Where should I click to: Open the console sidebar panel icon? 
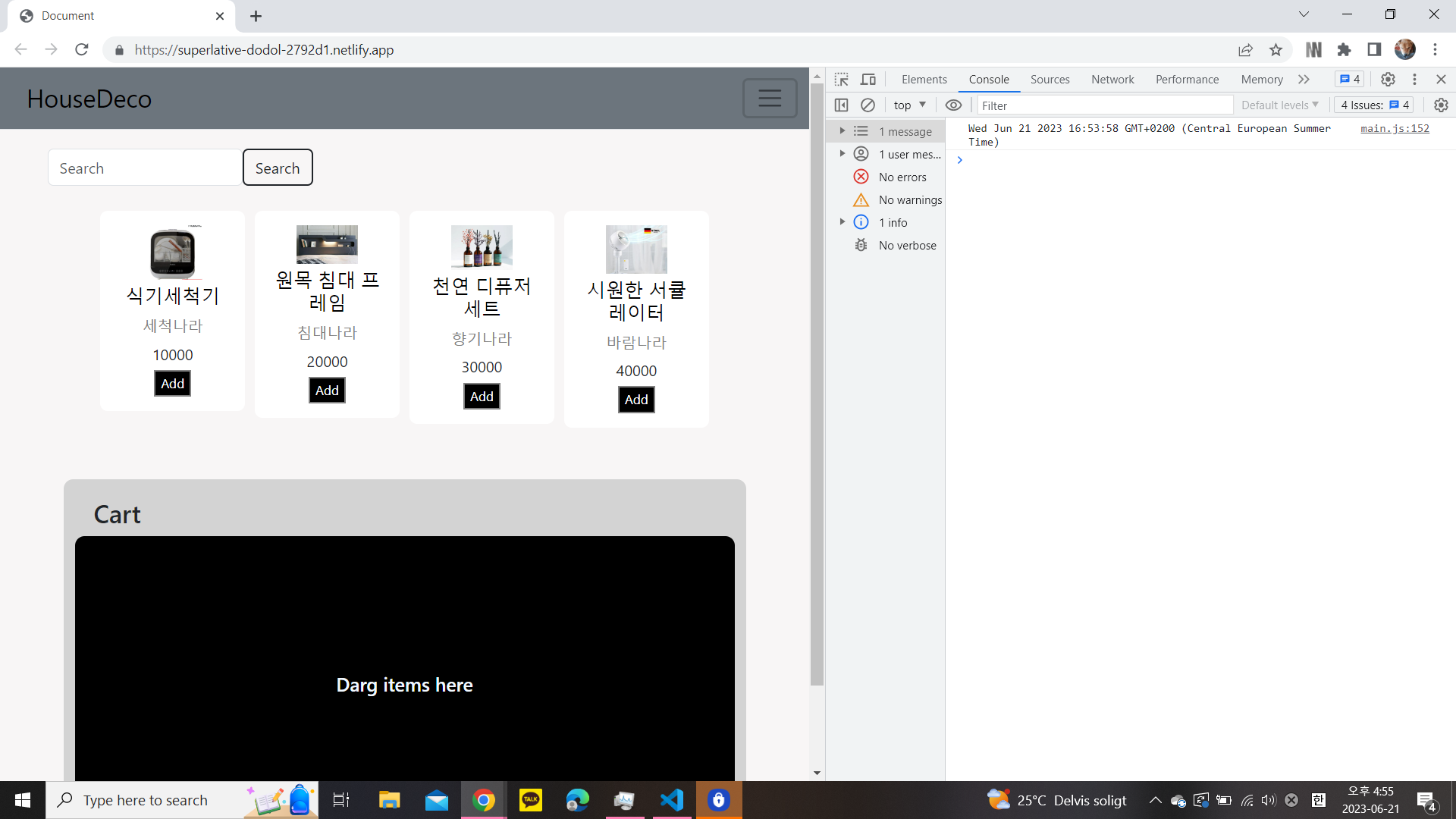(x=842, y=105)
